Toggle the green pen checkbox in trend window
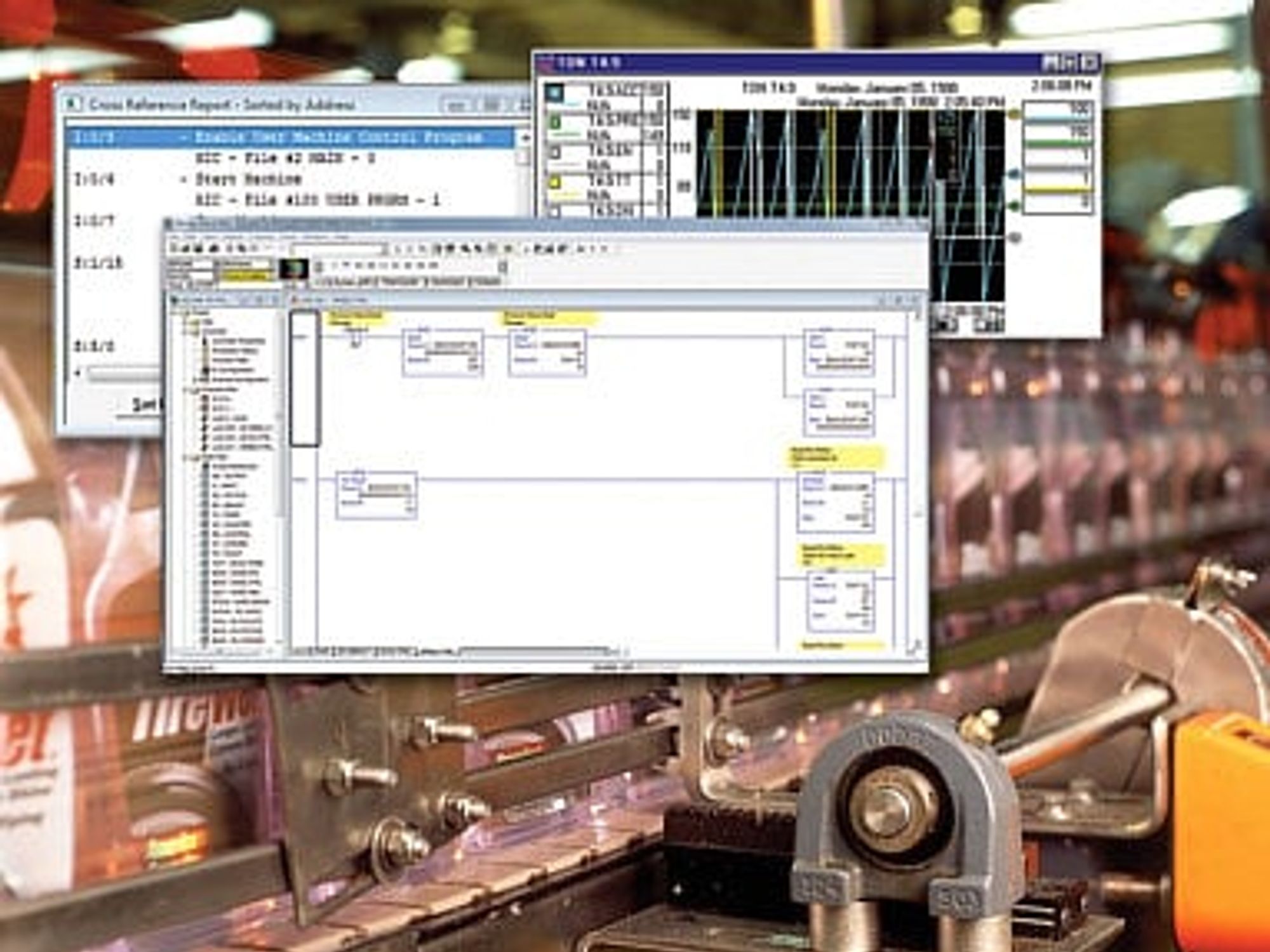The height and width of the screenshot is (952, 1270). click(555, 122)
